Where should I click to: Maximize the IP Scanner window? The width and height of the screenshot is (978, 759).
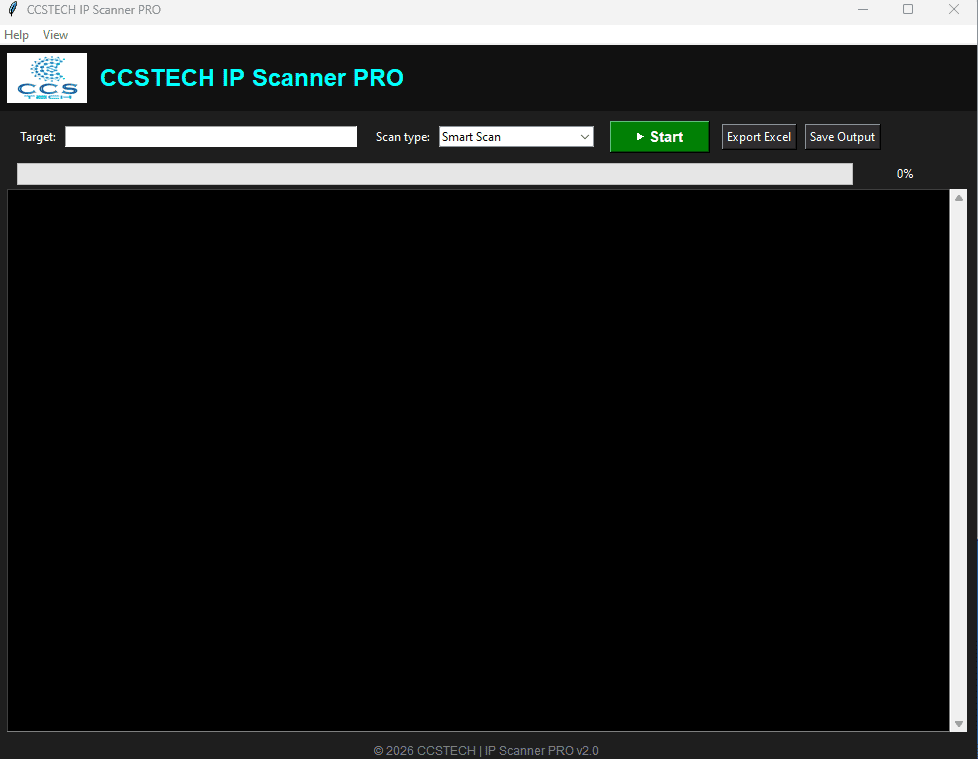coord(908,9)
